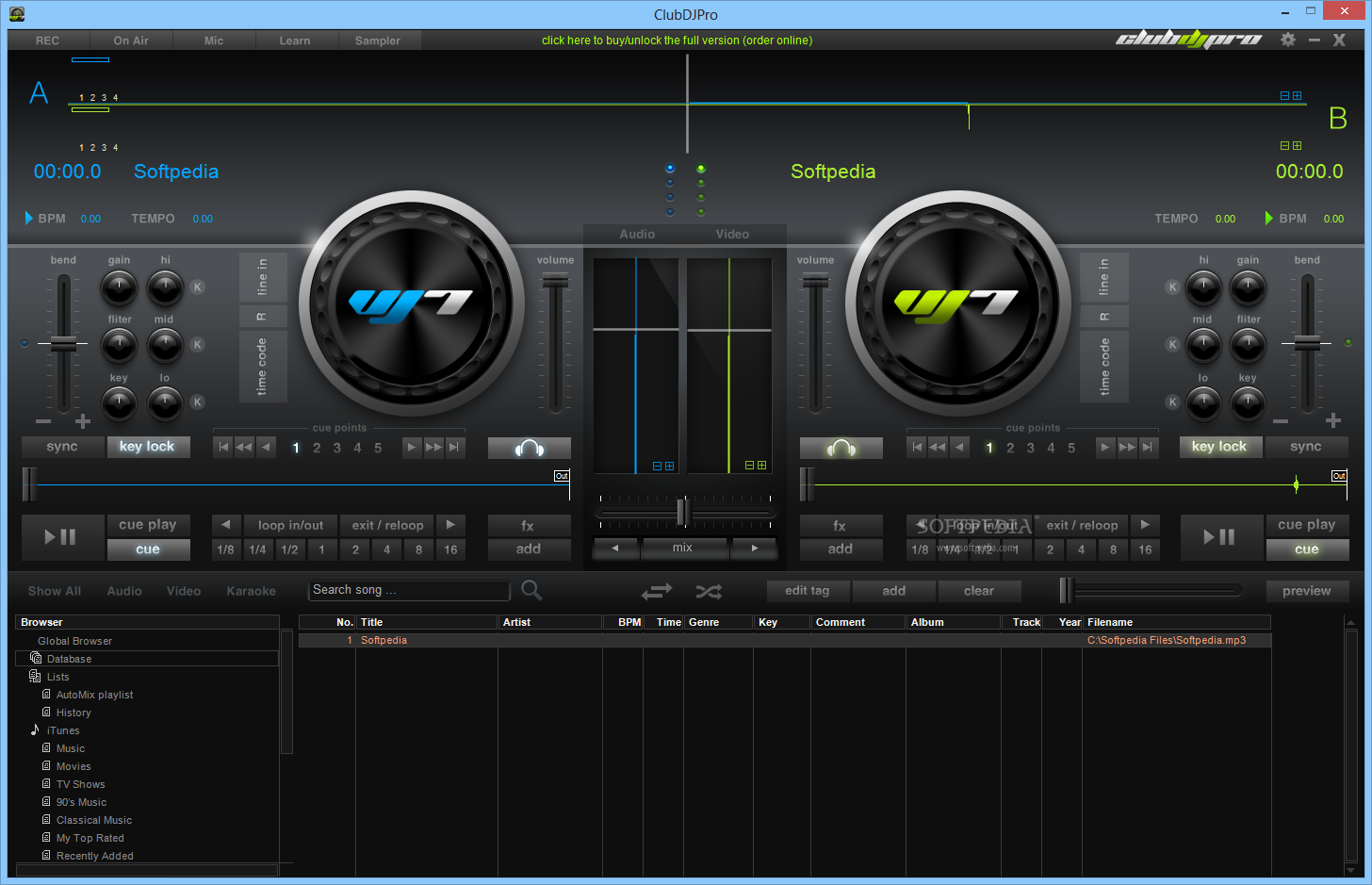1372x885 pixels.
Task: Click deck A headphone monitor icon
Action: pyautogui.click(x=530, y=449)
